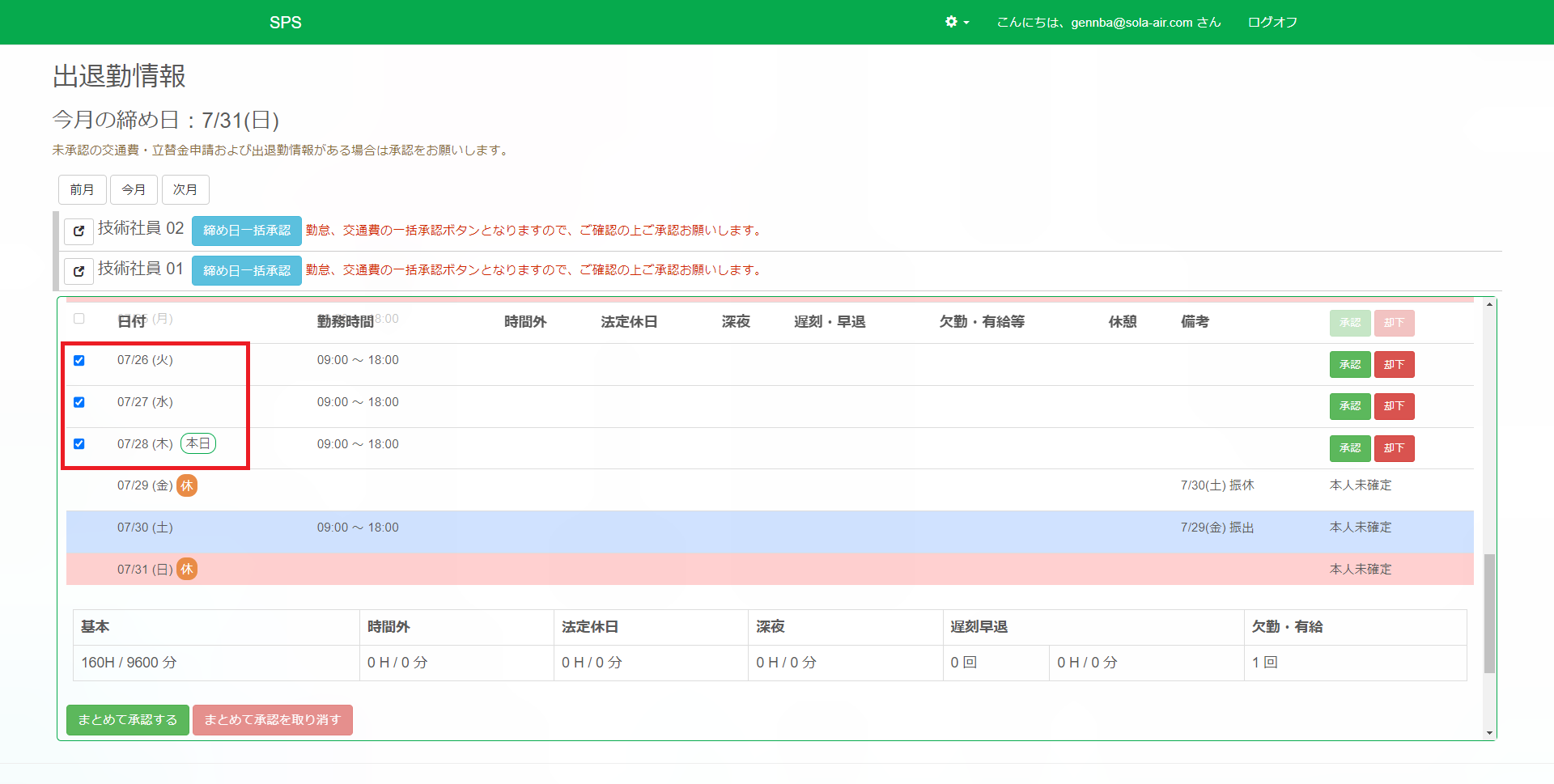Approve the 07/26 attendance with 承認
1554x784 pixels.
pyautogui.click(x=1349, y=365)
